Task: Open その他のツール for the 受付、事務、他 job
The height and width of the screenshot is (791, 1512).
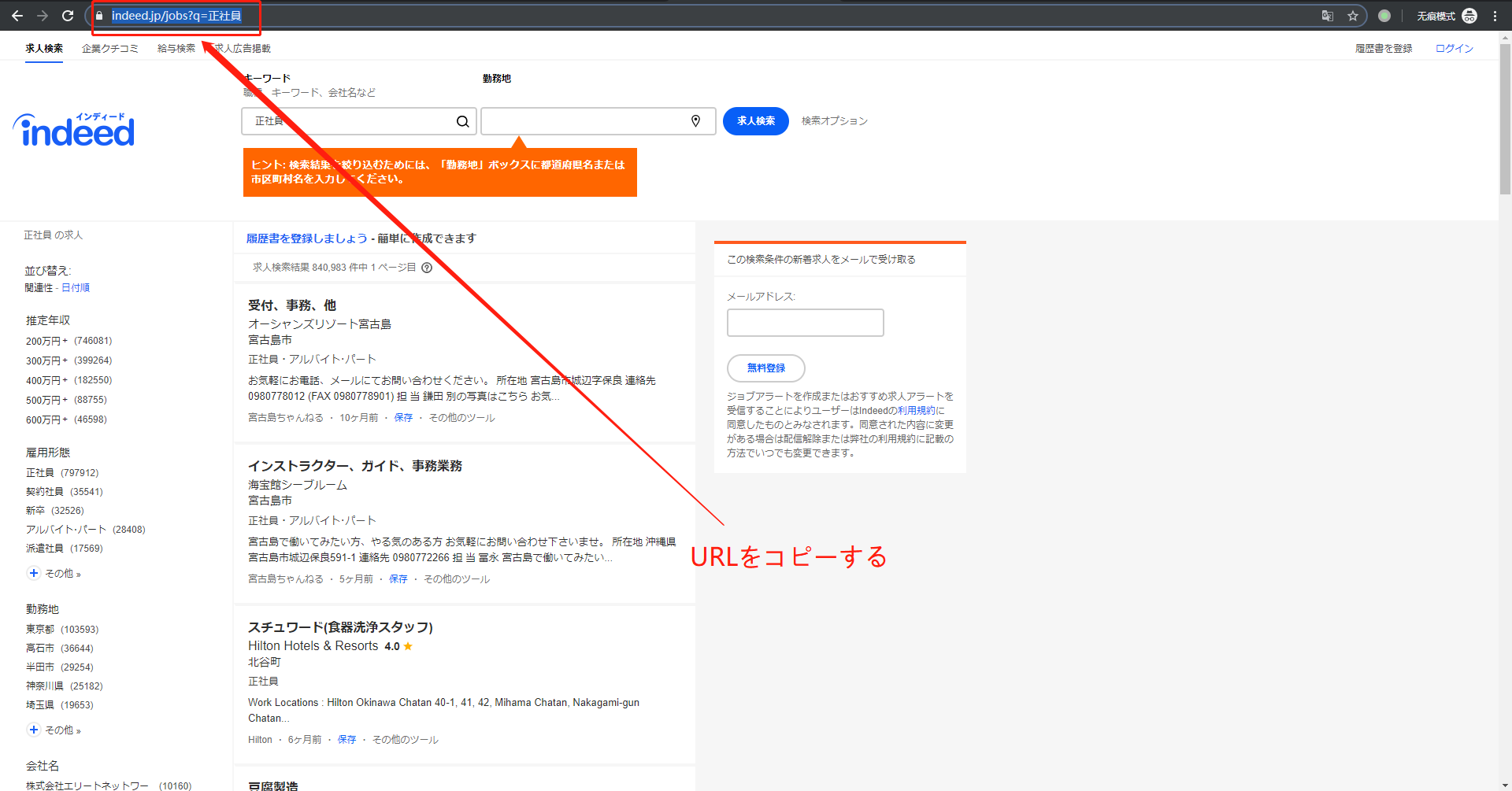Action: point(461,418)
